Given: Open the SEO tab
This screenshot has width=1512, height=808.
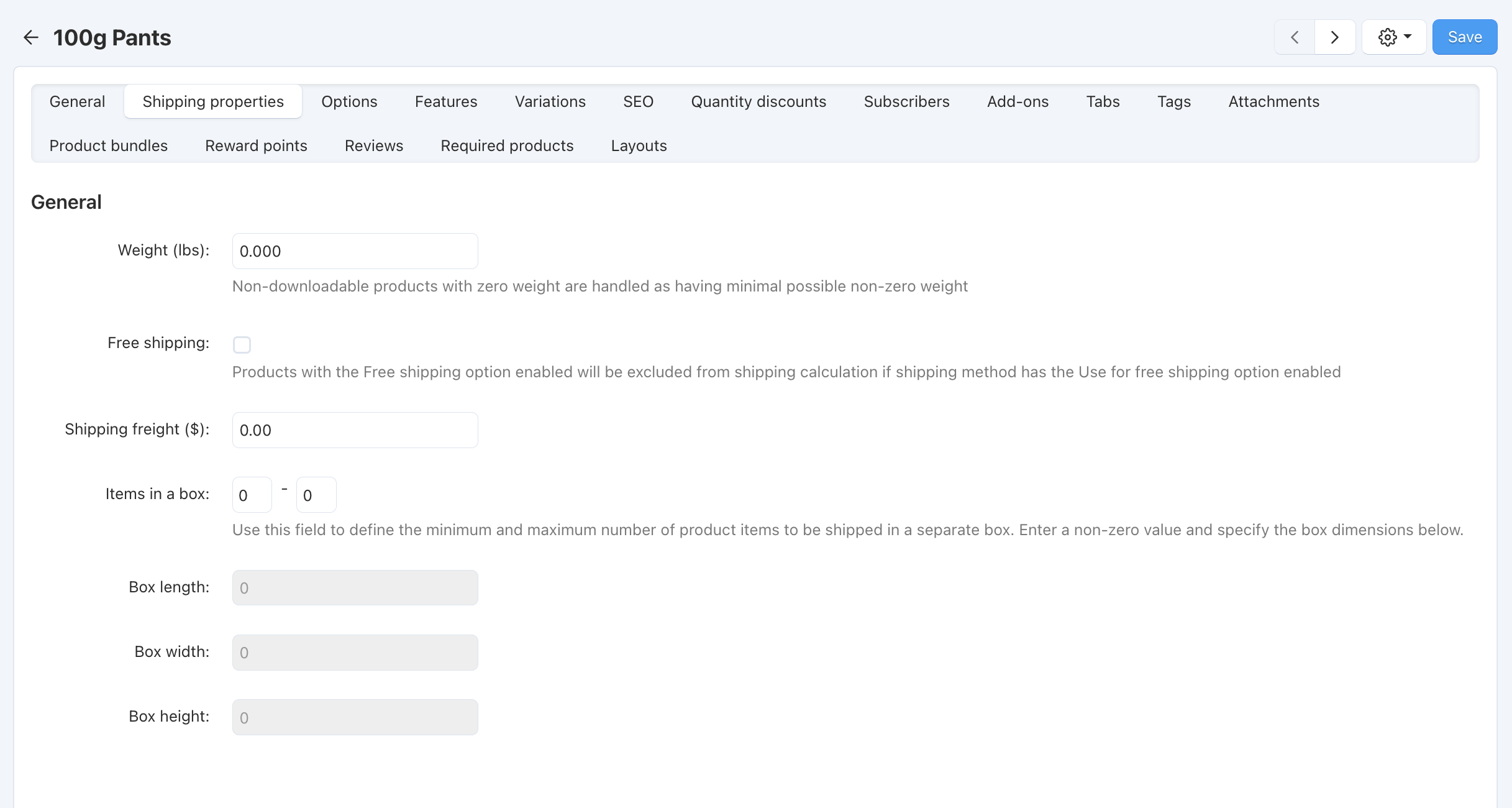Looking at the screenshot, I should pos(638,101).
